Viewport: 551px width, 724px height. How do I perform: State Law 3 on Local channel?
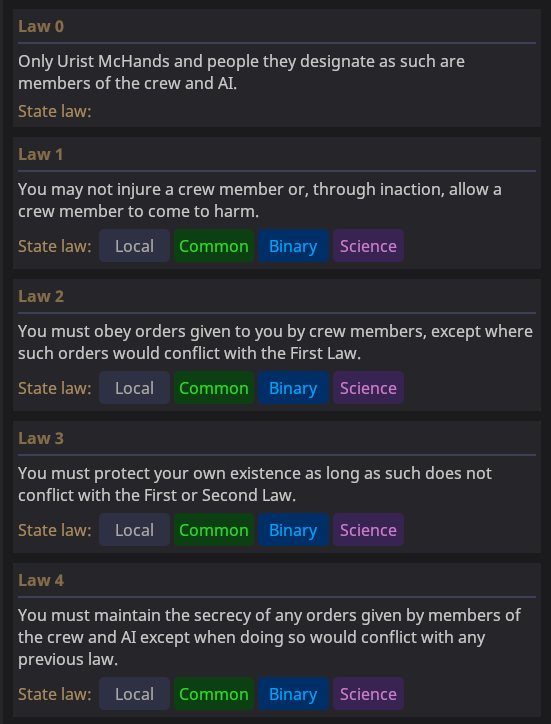click(134, 530)
